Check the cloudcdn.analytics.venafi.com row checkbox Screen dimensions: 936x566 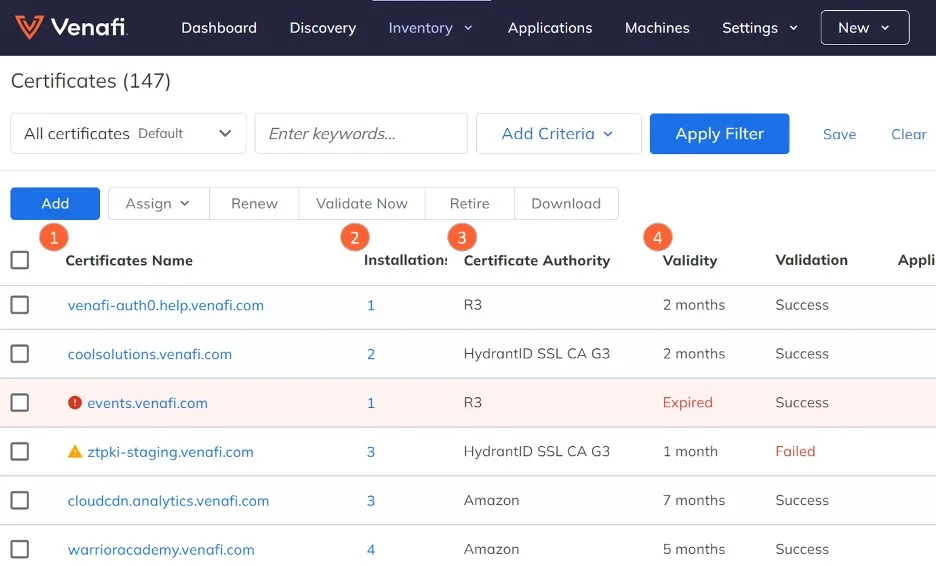pos(20,500)
